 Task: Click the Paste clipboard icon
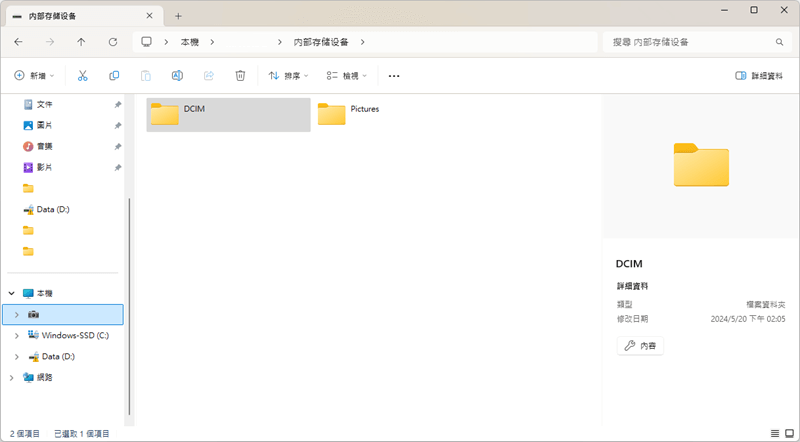coord(145,76)
